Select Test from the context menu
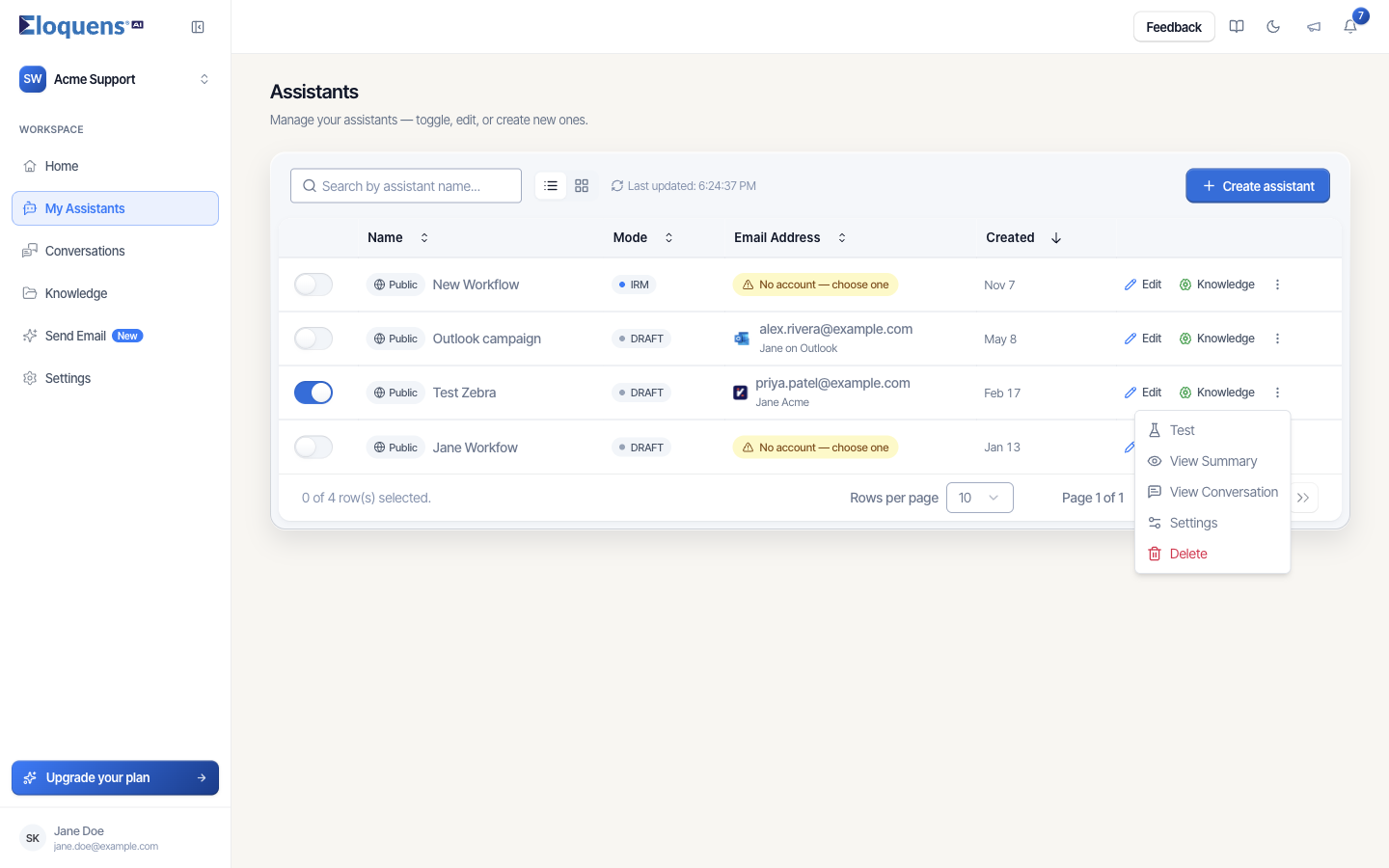Viewport: 1389px width, 868px height. (x=1212, y=430)
